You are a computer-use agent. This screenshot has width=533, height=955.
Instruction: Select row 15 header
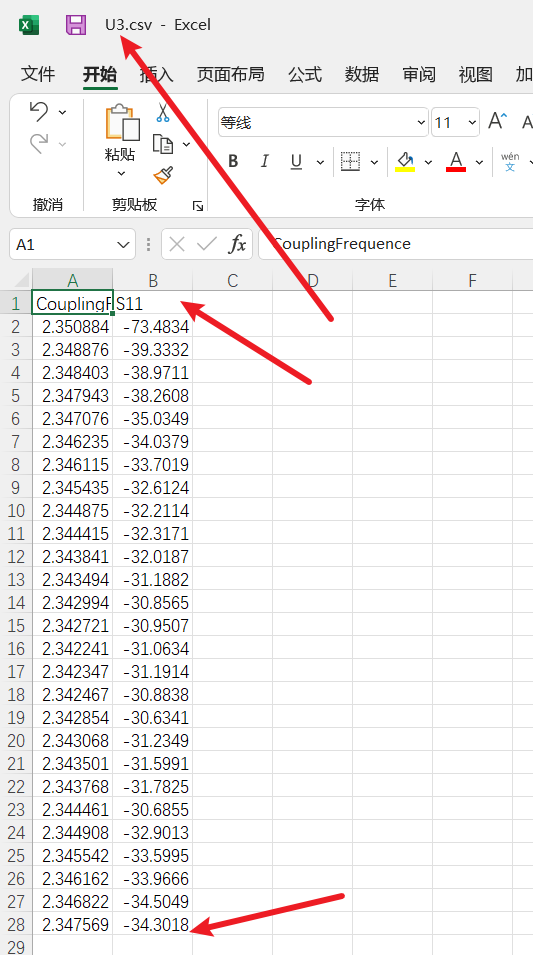[16, 626]
